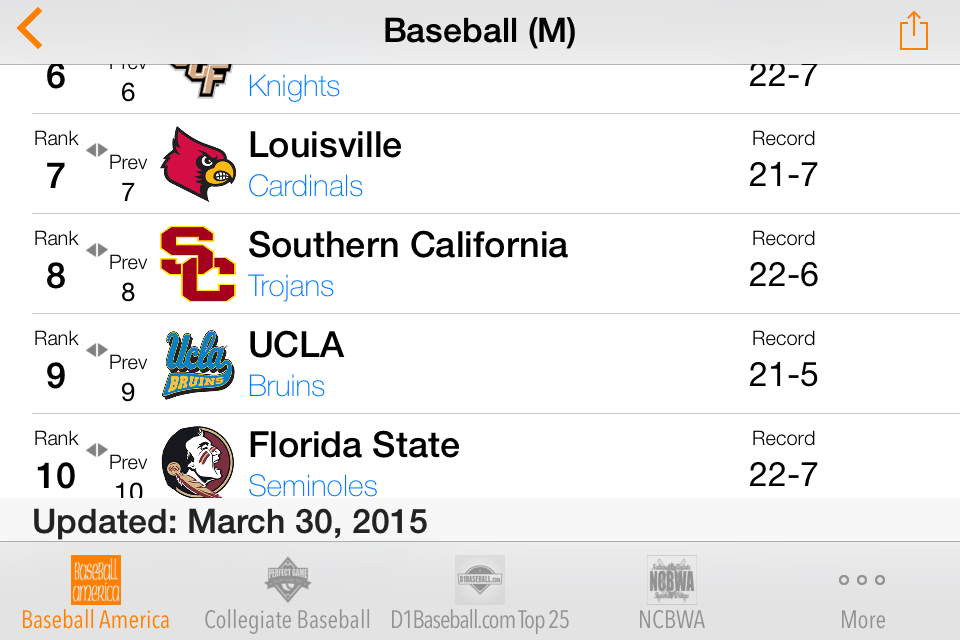960x640 pixels.
Task: Open the Cardinals team link
Action: (306, 186)
